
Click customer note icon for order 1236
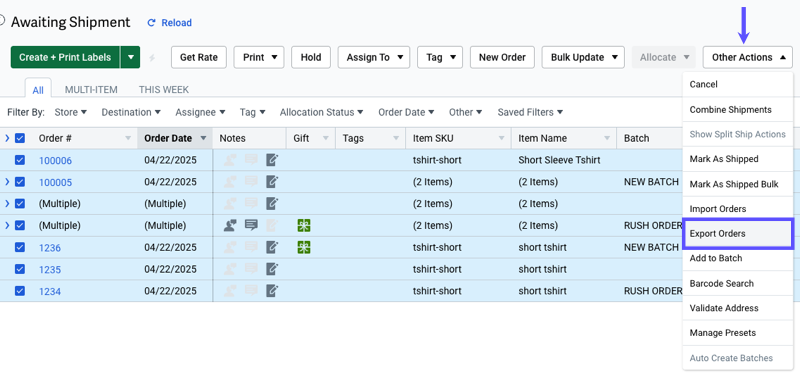coord(230,247)
